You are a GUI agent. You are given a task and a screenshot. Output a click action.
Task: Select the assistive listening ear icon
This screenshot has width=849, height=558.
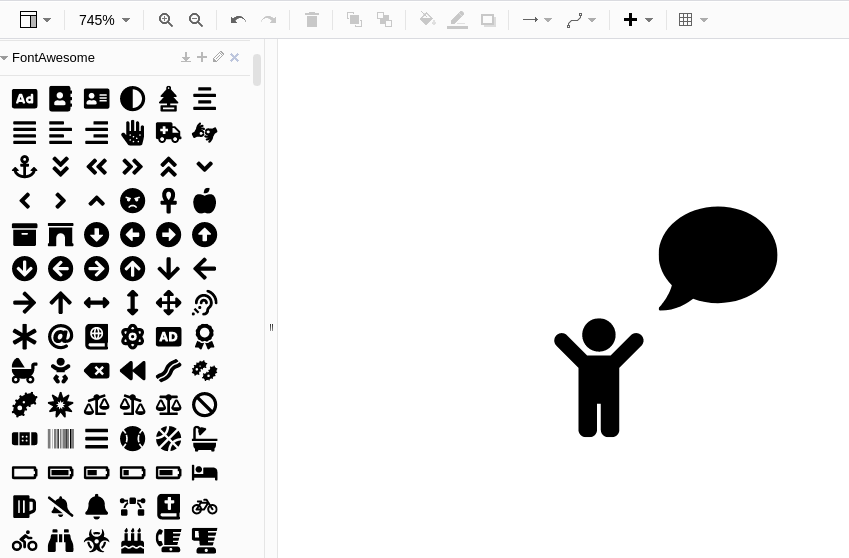pyautogui.click(x=205, y=303)
